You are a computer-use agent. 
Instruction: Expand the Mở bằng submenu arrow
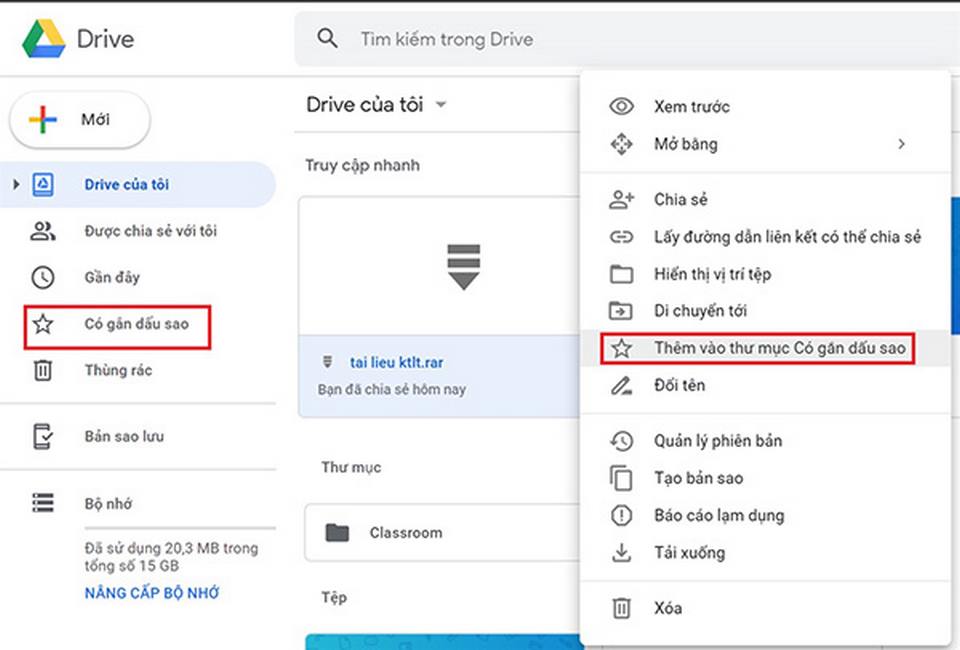901,144
